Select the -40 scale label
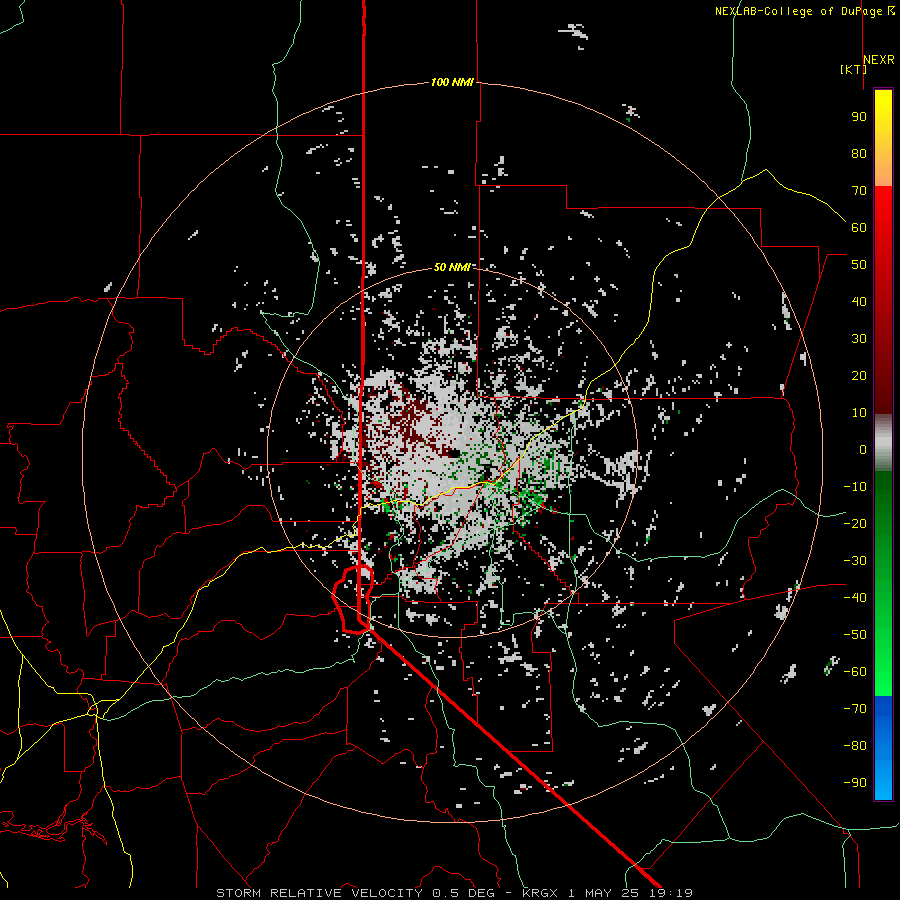Viewport: 900px width, 900px height. click(855, 598)
